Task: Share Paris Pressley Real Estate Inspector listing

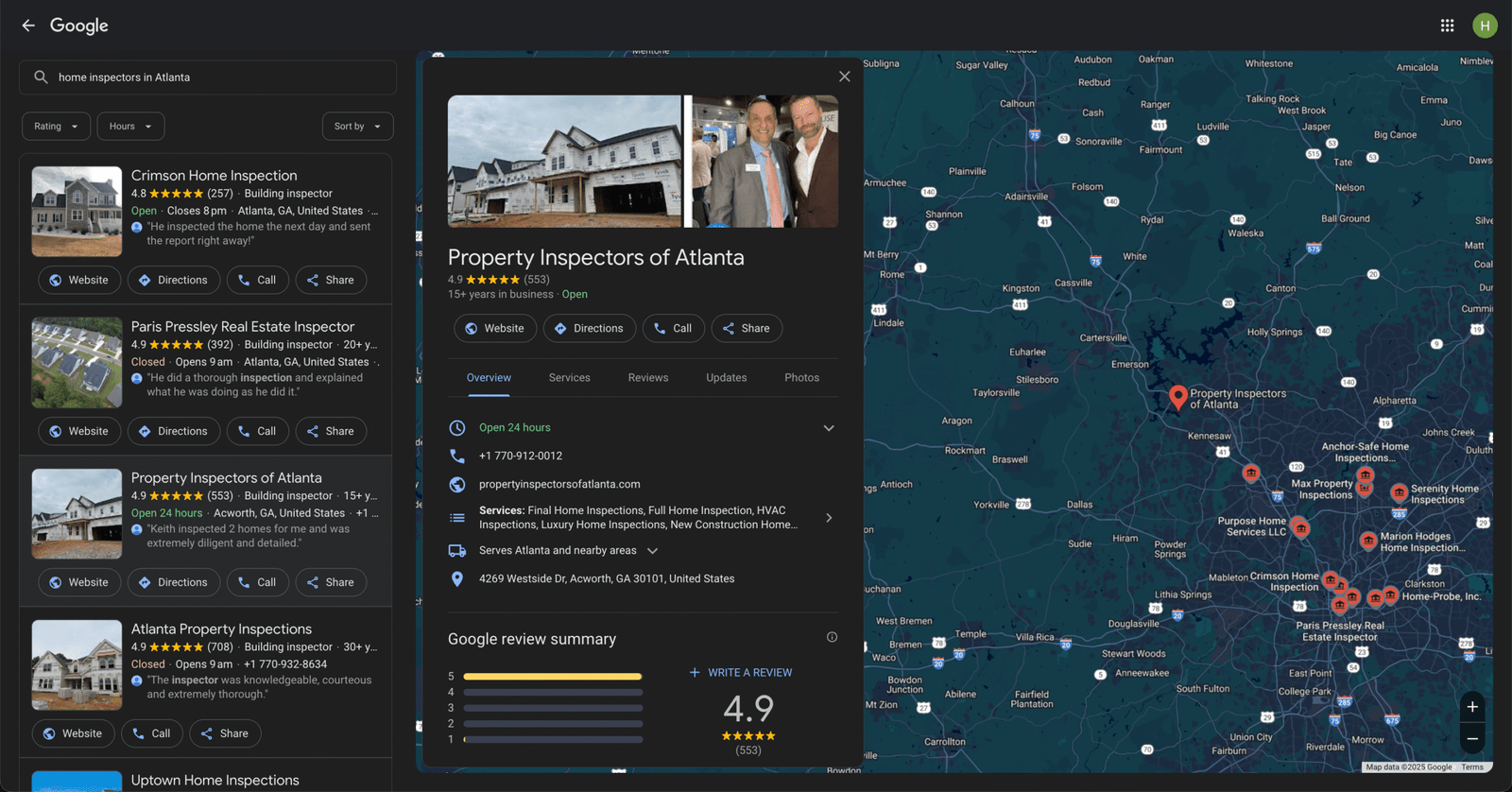Action: tap(331, 431)
